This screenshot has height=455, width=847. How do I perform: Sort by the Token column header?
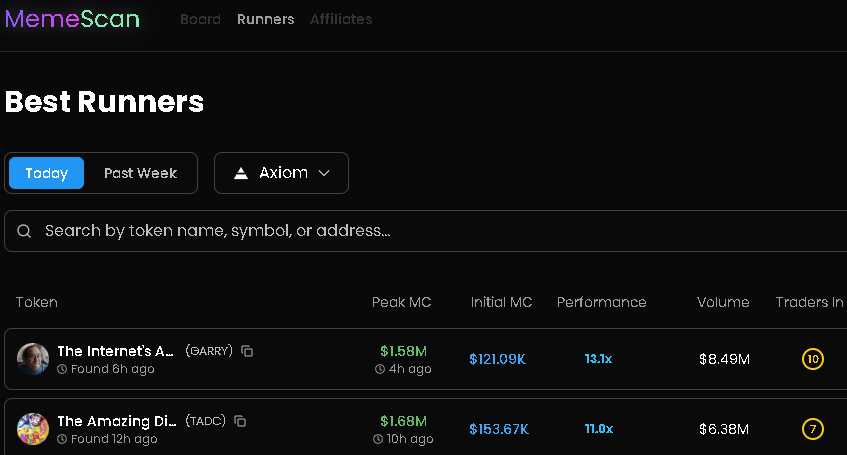coord(36,302)
